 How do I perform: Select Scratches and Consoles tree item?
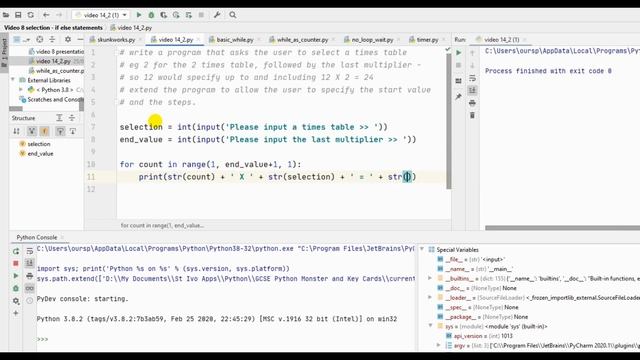(51, 99)
